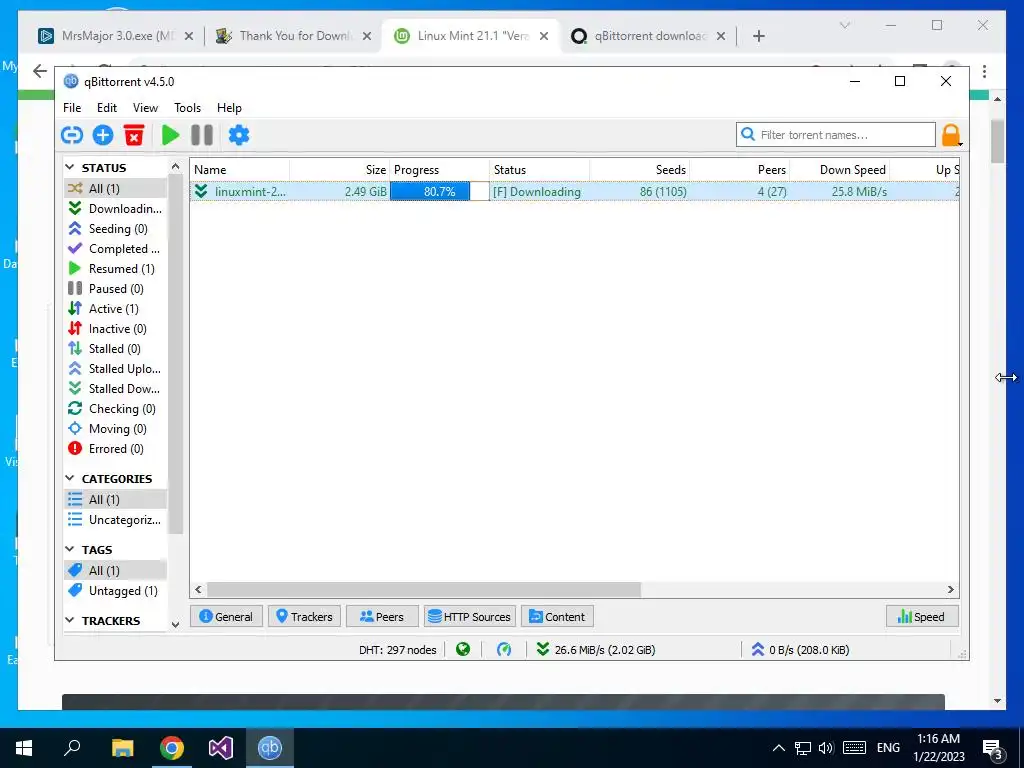
Task: Open the File menu
Action: click(x=72, y=108)
